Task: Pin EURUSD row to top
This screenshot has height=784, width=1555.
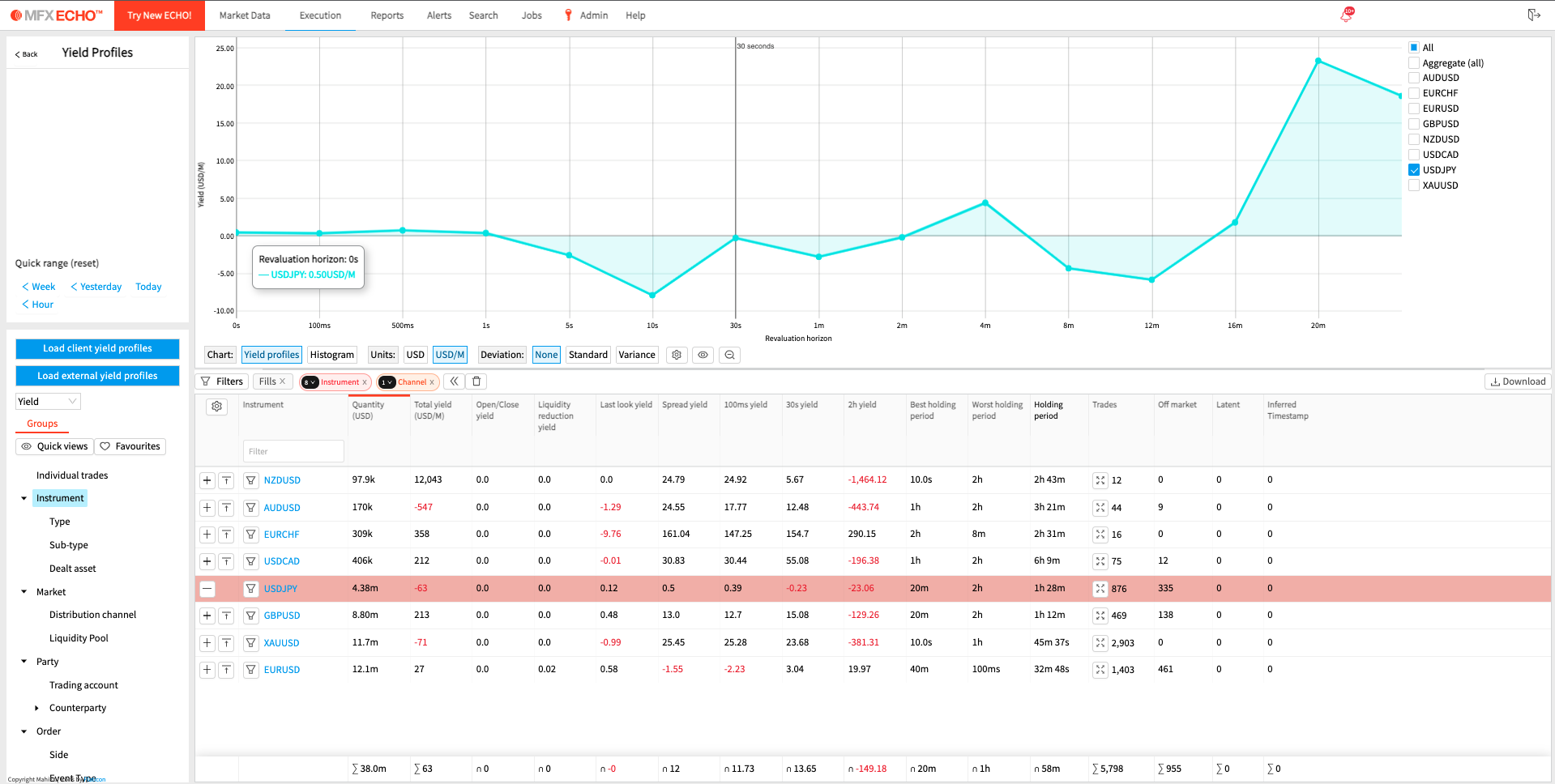Action: (227, 670)
